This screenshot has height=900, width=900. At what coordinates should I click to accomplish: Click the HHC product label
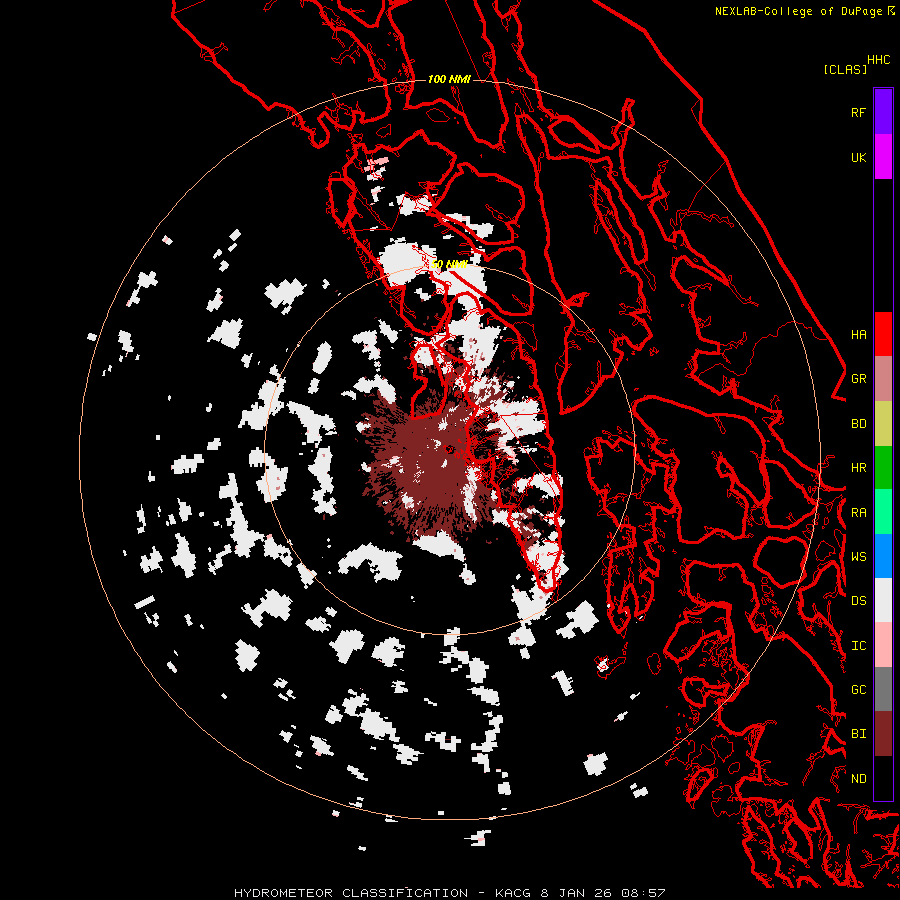coord(879,60)
